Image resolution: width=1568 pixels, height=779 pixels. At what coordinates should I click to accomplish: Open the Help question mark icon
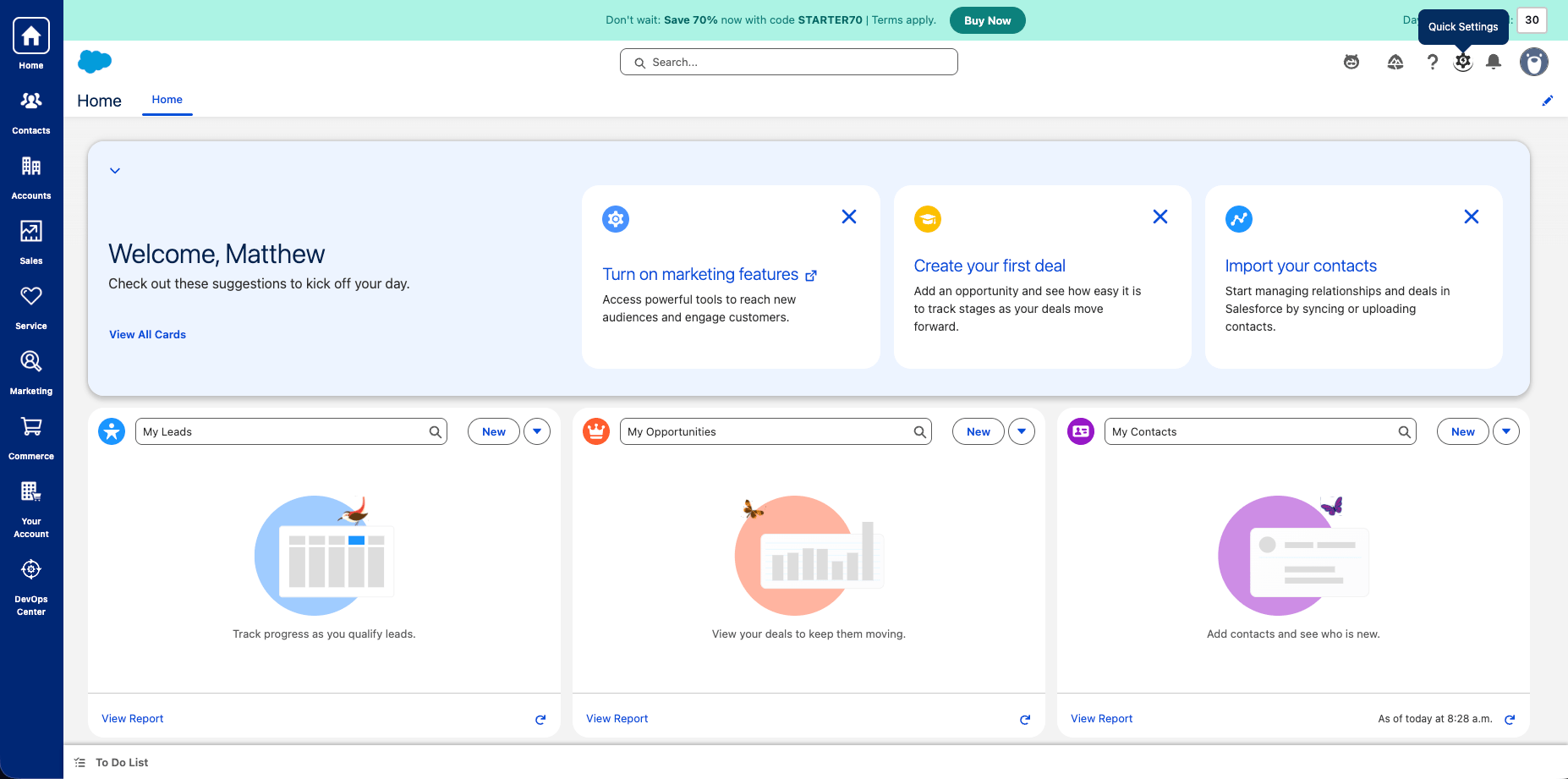[x=1432, y=62]
